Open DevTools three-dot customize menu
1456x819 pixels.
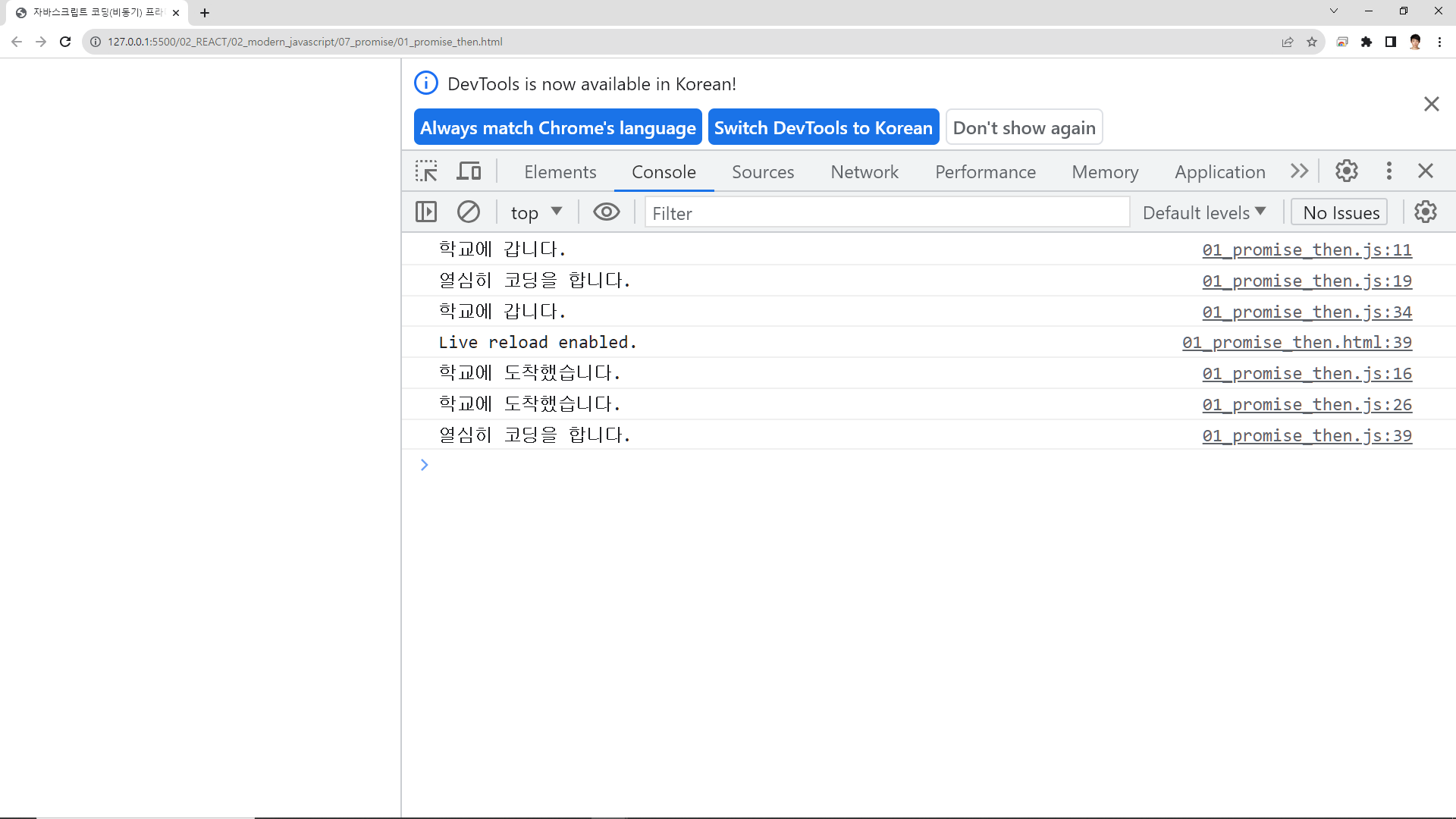coord(1389,171)
